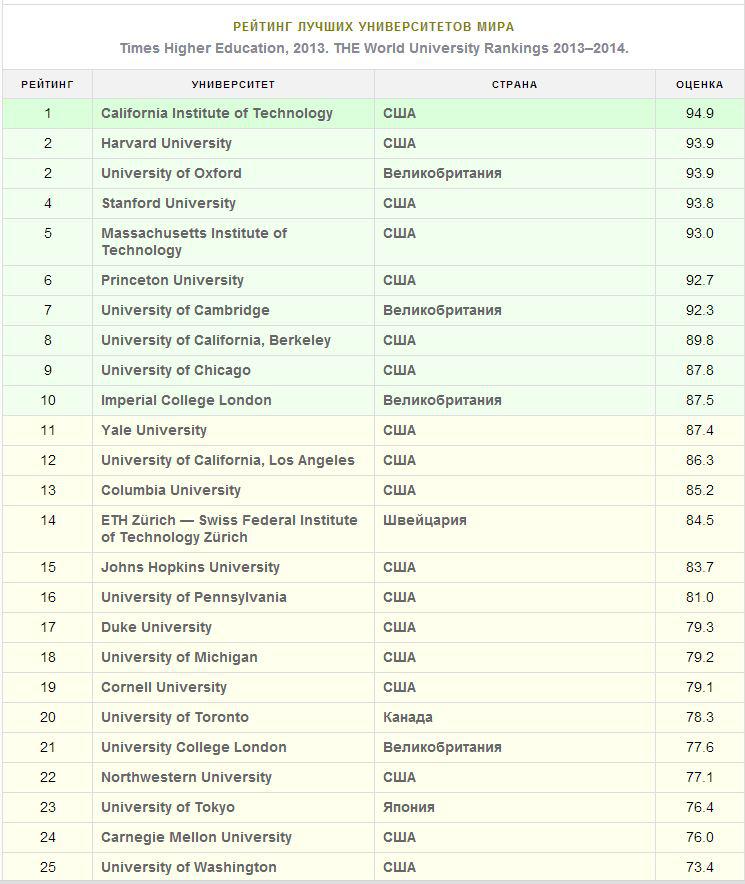The height and width of the screenshot is (884, 745).
Task: Select University of Tokyo
Action: (167, 807)
